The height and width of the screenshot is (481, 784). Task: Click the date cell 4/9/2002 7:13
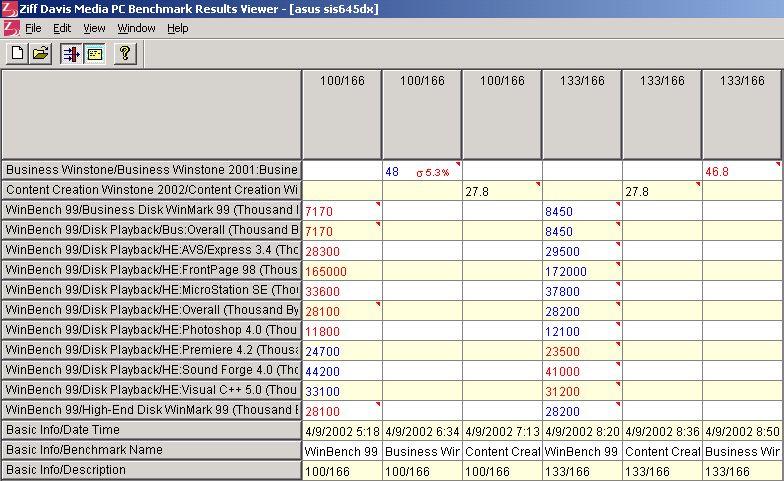point(502,431)
